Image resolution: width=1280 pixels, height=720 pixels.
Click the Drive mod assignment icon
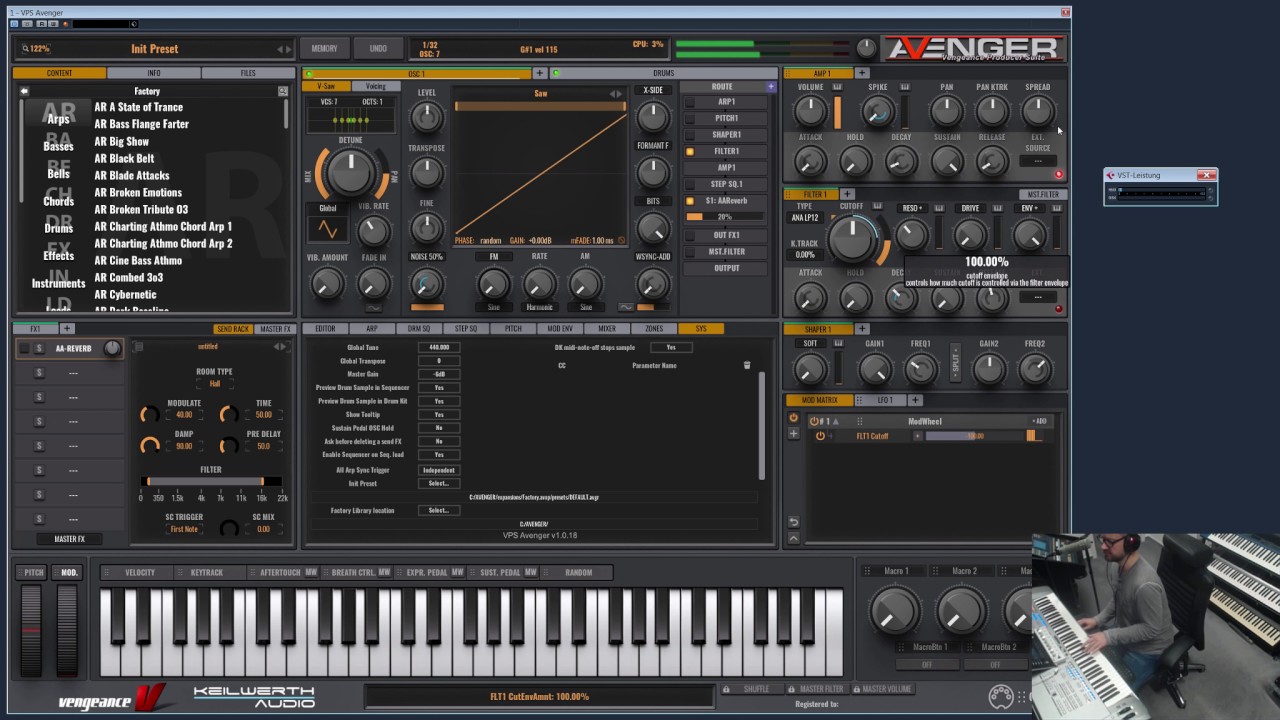coord(997,208)
